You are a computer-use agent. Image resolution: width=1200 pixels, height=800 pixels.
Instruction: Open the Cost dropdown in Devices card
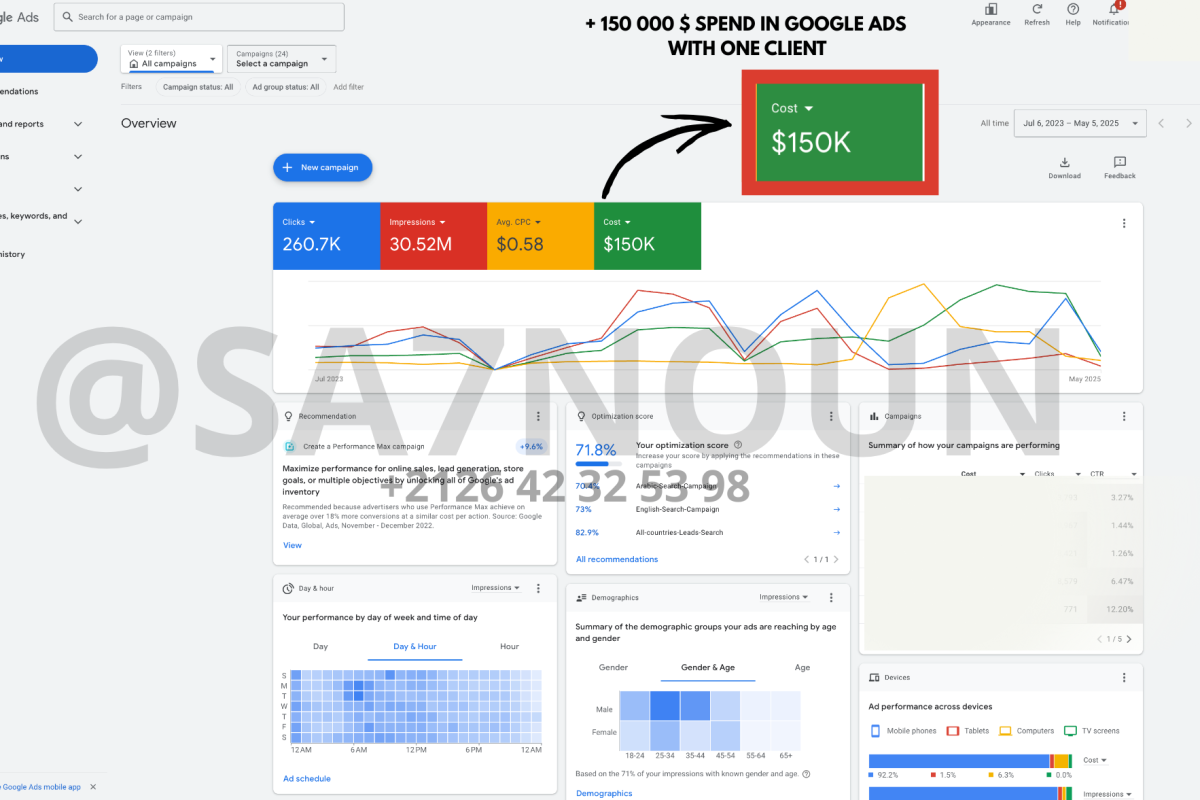tap(1095, 760)
